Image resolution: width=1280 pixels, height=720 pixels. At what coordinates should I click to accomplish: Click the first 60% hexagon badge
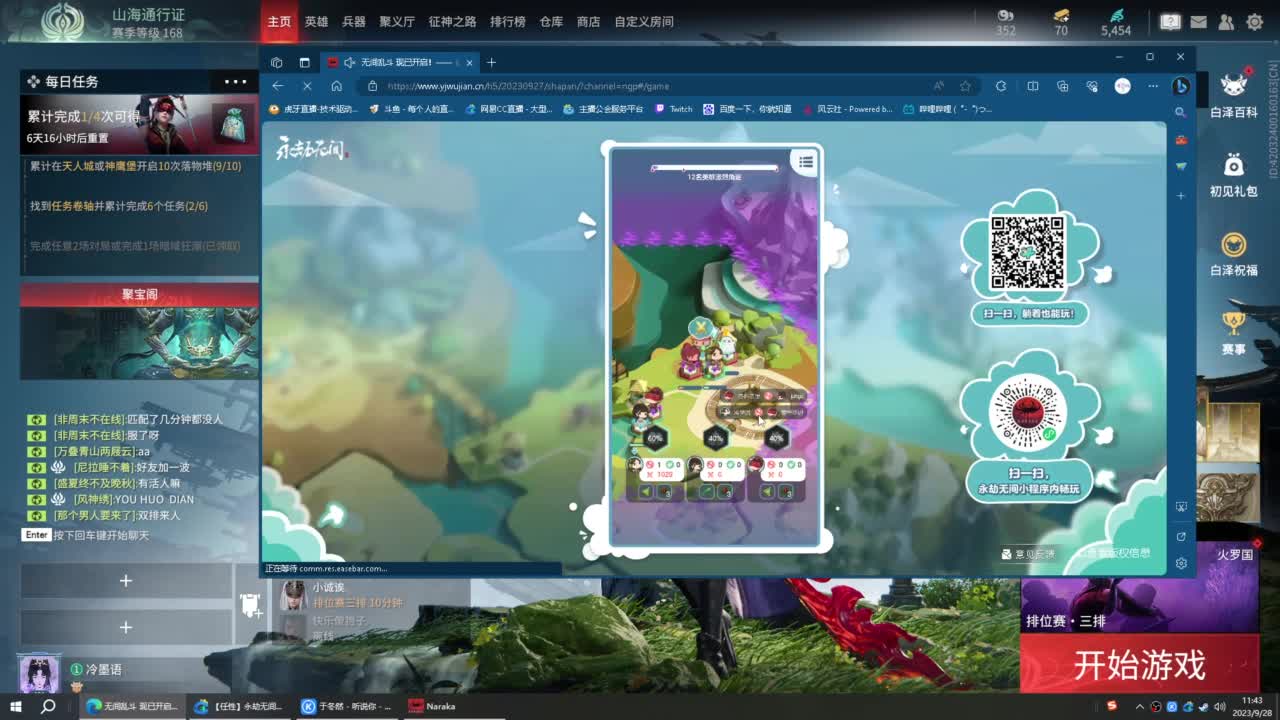point(656,438)
